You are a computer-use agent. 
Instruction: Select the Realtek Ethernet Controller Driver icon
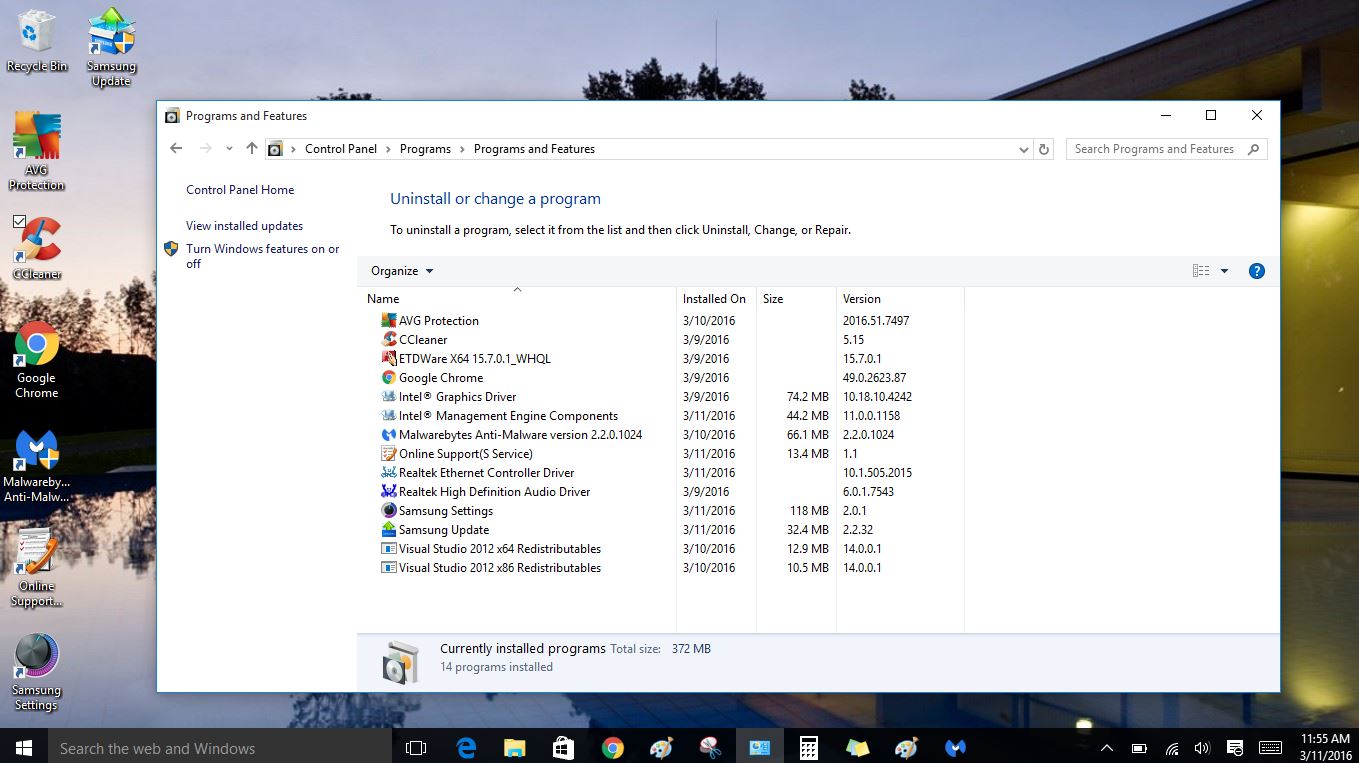(x=389, y=472)
